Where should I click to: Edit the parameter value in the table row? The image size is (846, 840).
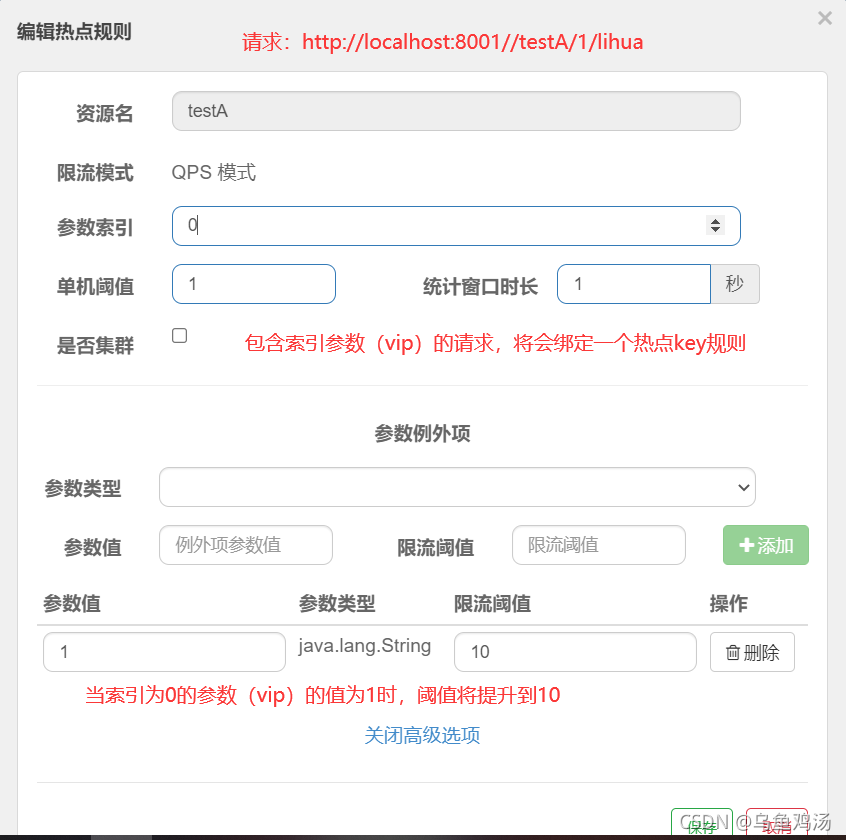coord(164,652)
